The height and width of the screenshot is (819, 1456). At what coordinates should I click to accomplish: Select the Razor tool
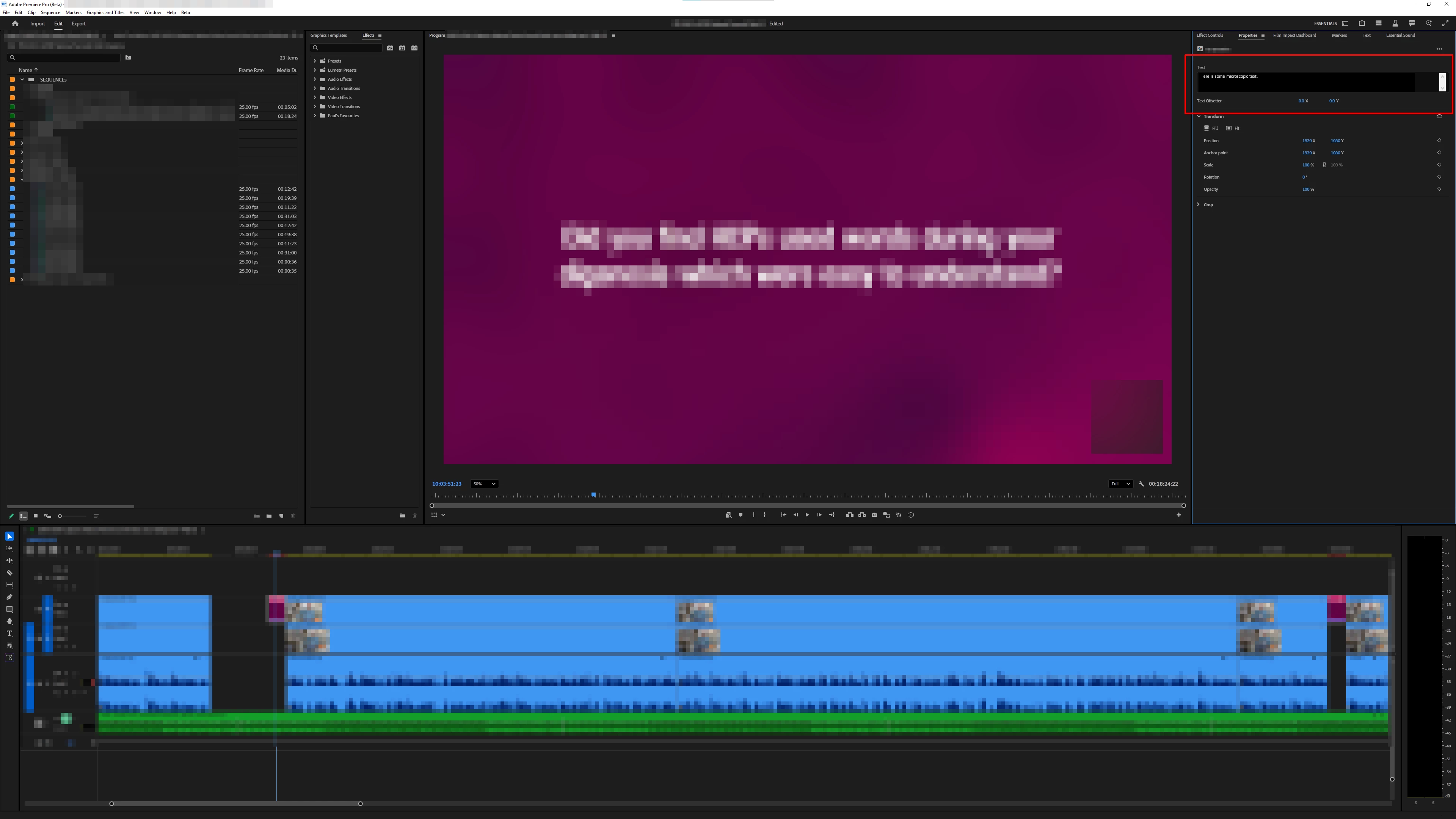(9, 573)
